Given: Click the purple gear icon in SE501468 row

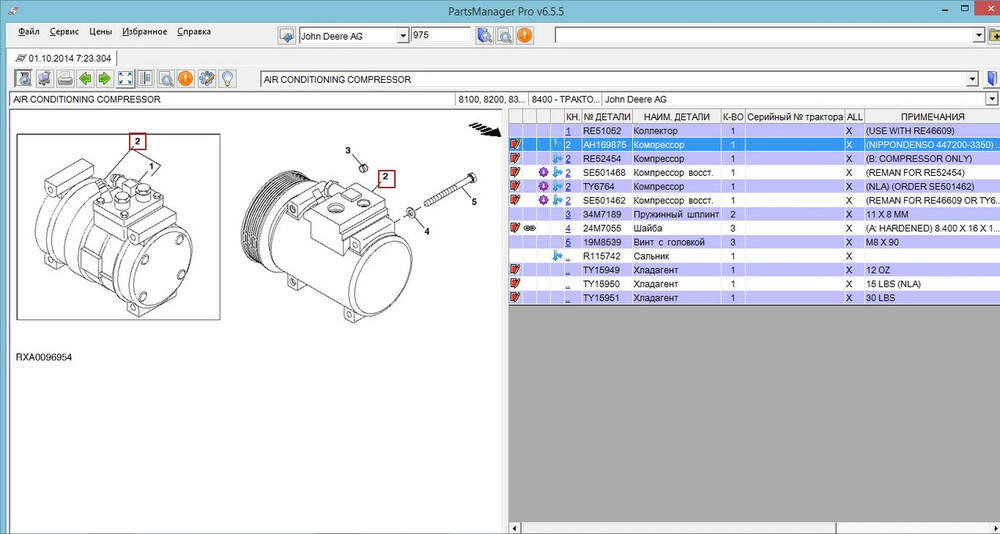Looking at the screenshot, I should [543, 173].
